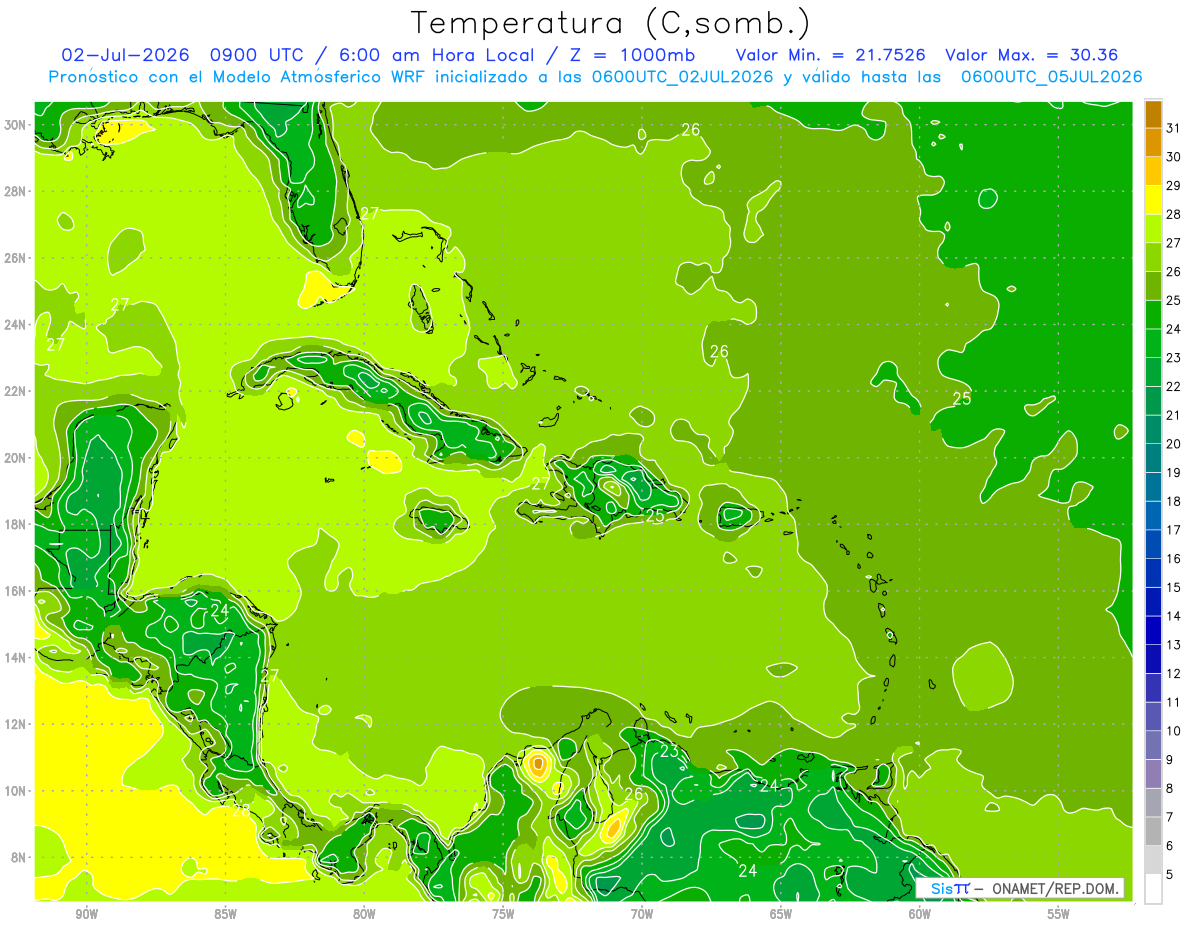Click the "26N" latitude axis label

click(17, 257)
